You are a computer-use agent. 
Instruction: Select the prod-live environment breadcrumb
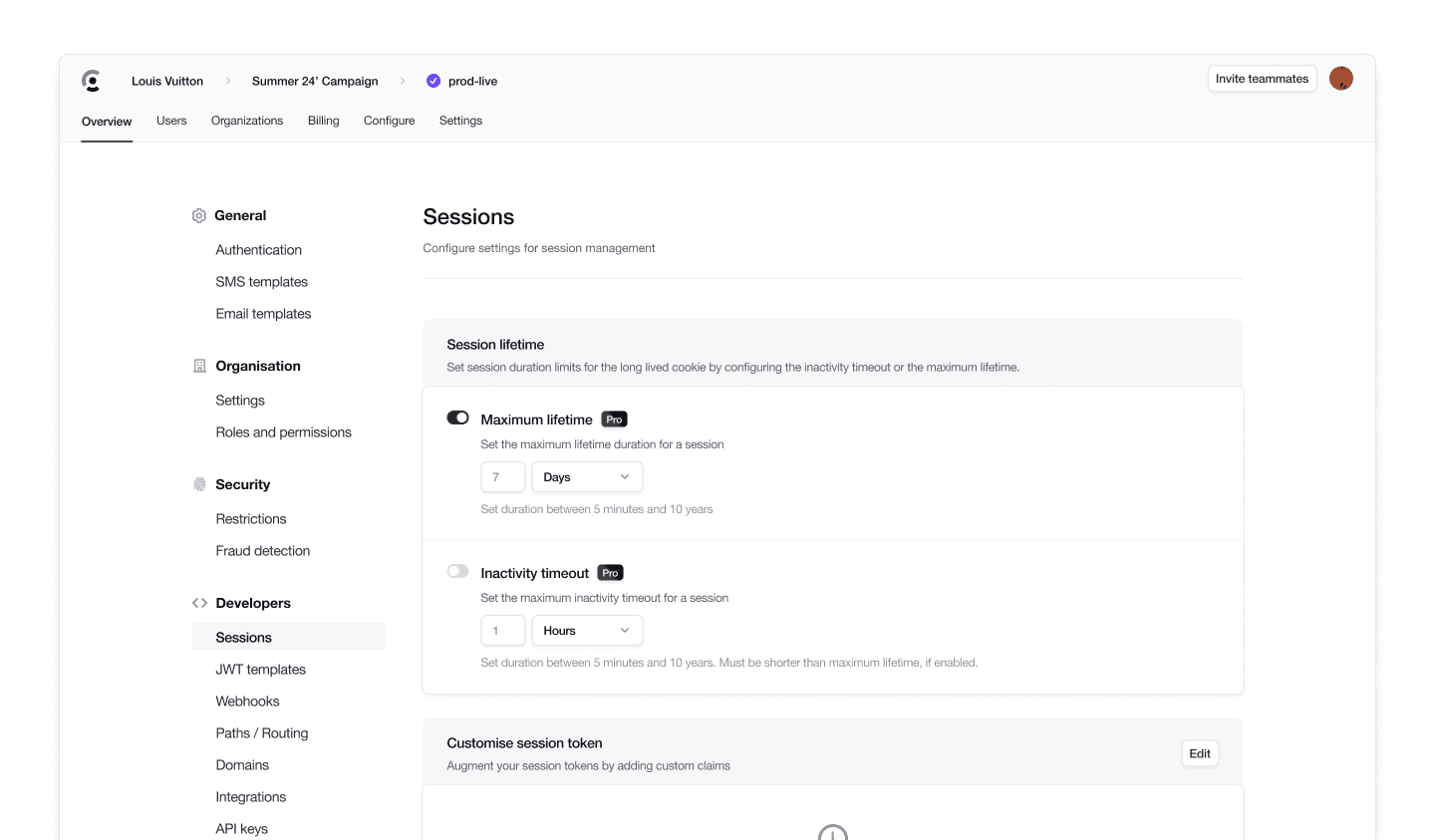pos(472,81)
